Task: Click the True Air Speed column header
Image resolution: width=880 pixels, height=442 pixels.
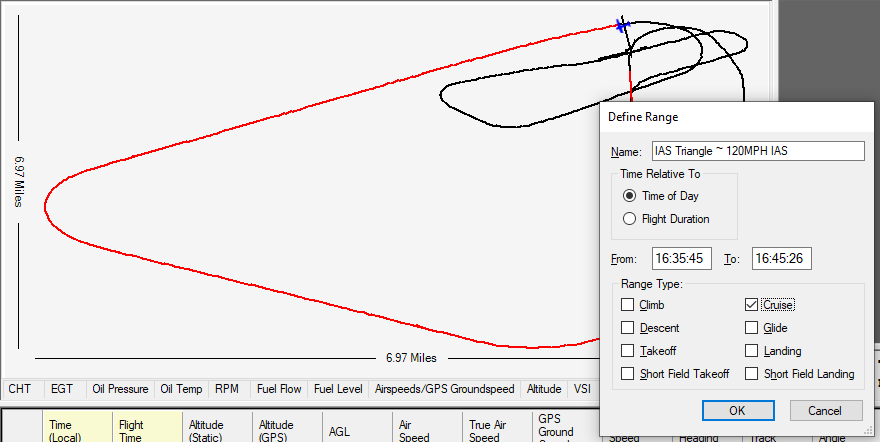Action: [x=497, y=427]
